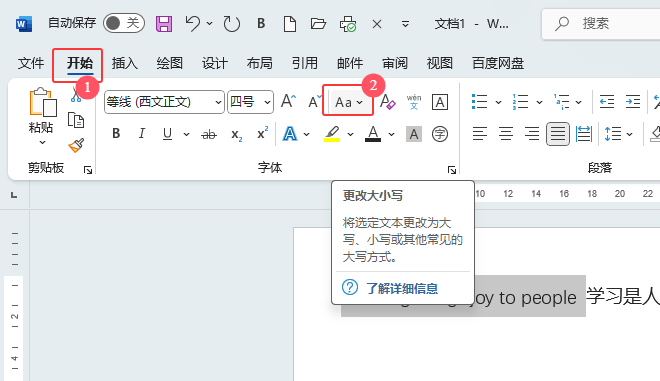Toggle italic formatting
The height and width of the screenshot is (381, 660).
(142, 134)
